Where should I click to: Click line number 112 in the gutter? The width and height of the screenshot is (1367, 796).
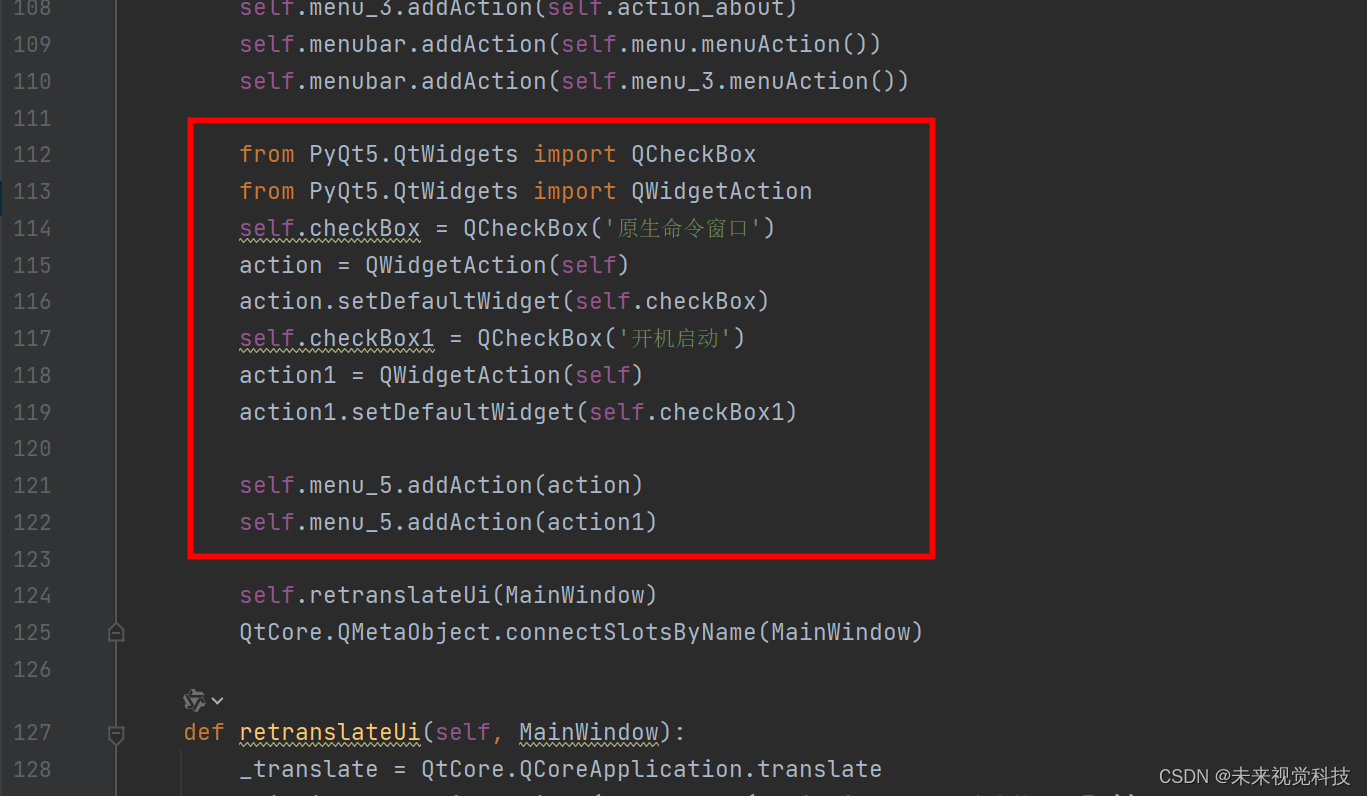coord(32,155)
